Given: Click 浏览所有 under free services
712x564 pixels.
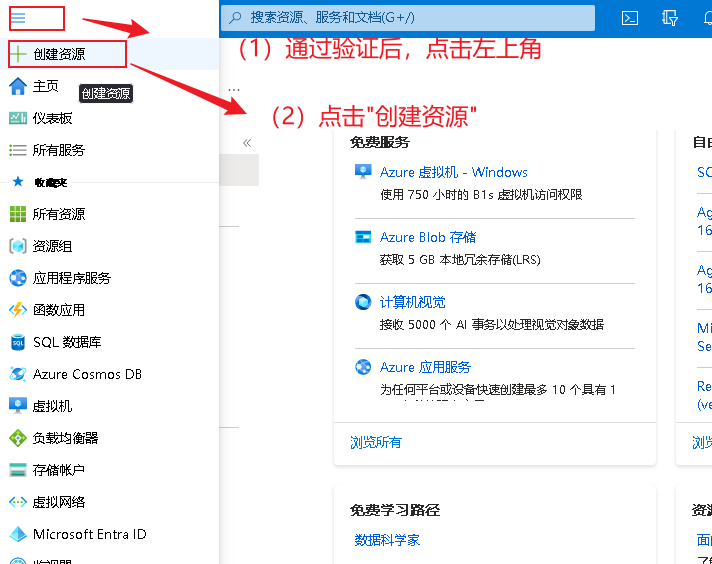Looking at the screenshot, I should click(x=376, y=442).
